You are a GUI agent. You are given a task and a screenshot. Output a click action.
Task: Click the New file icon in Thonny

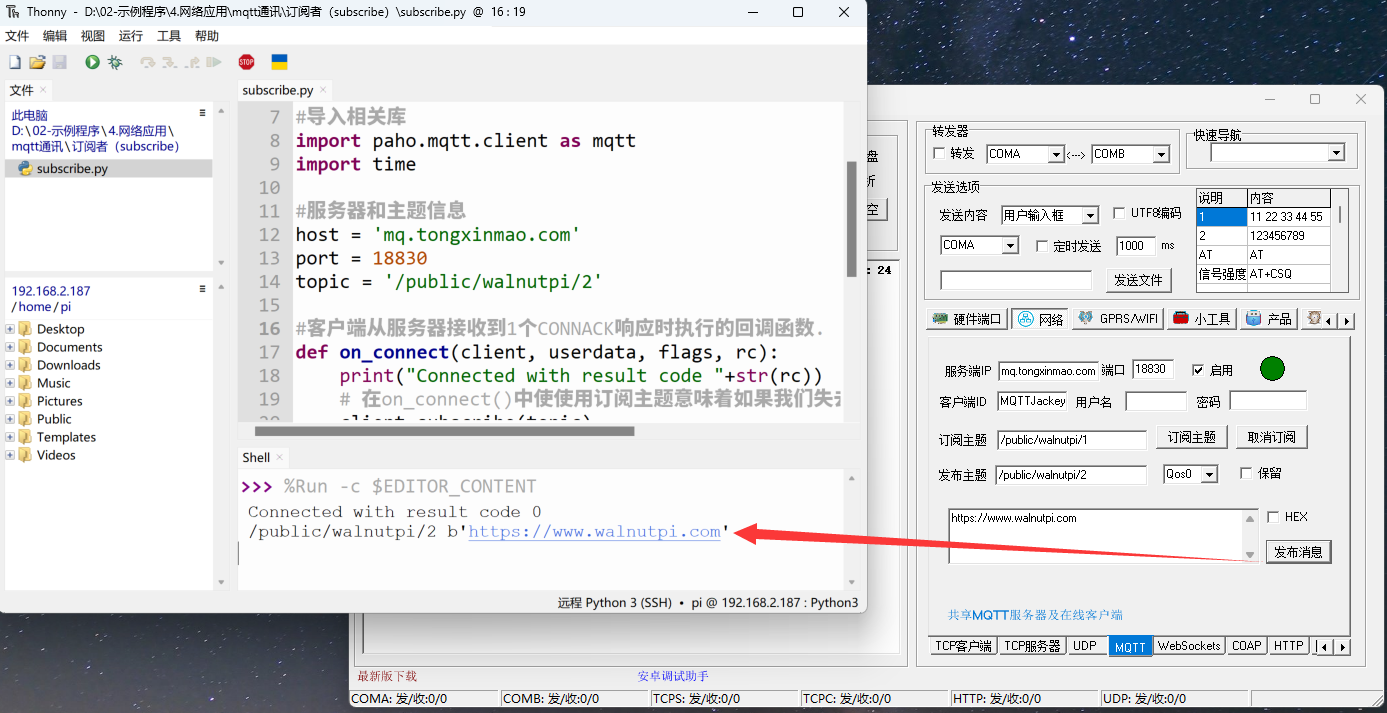click(x=15, y=62)
